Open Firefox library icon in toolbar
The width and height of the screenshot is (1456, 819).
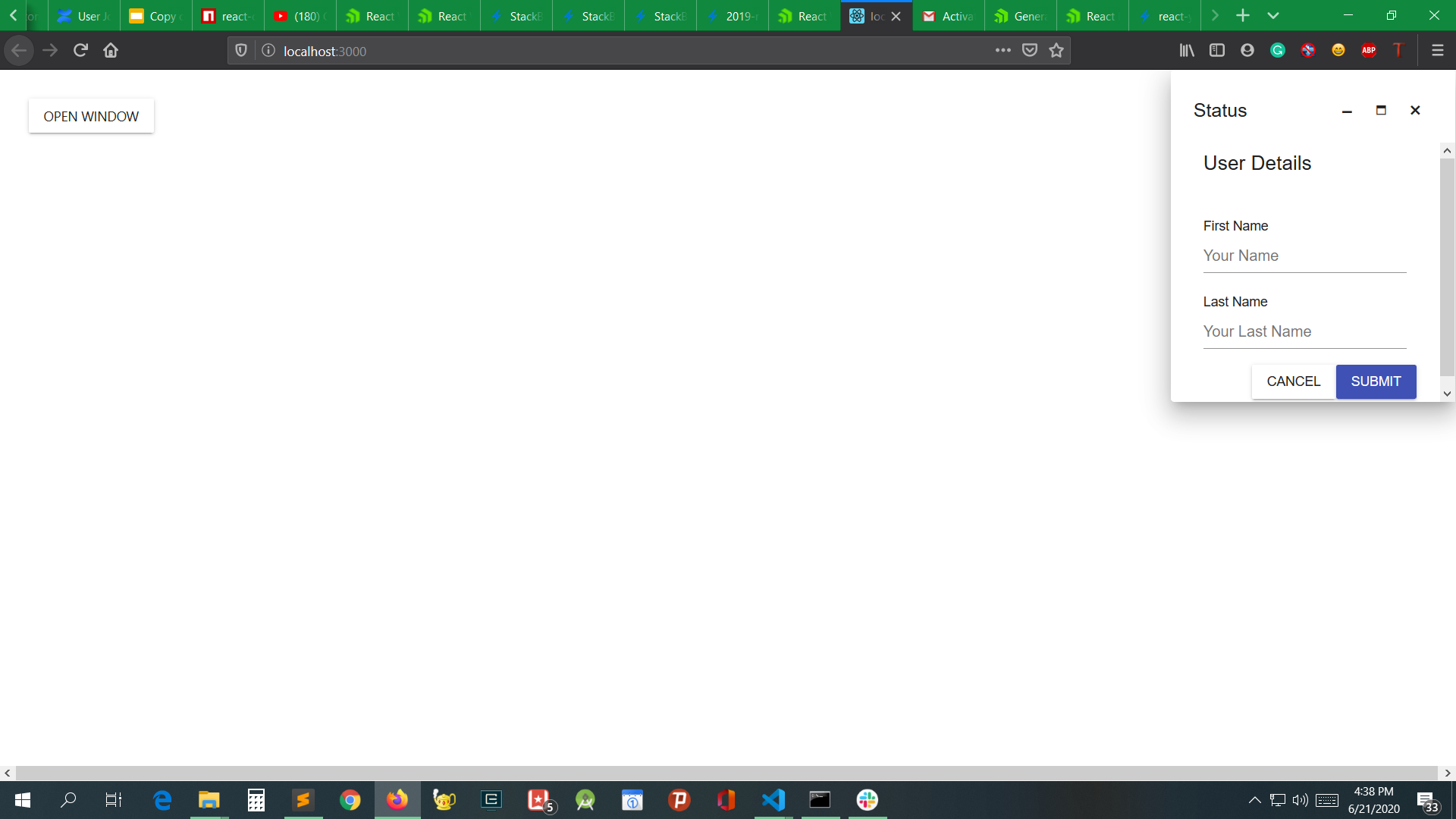[1187, 51]
